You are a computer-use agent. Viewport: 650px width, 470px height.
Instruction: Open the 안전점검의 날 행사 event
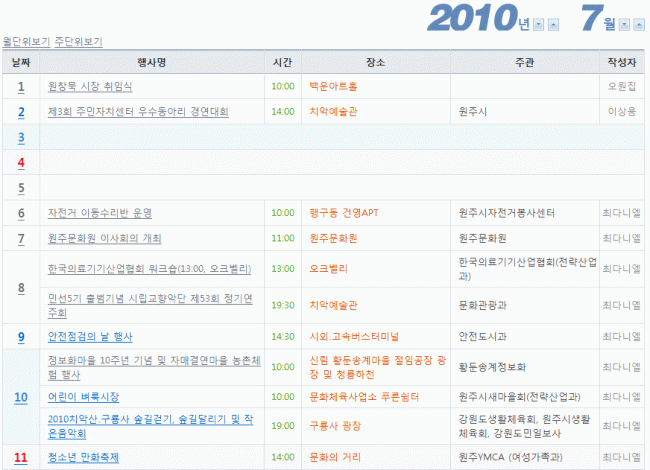[90, 337]
